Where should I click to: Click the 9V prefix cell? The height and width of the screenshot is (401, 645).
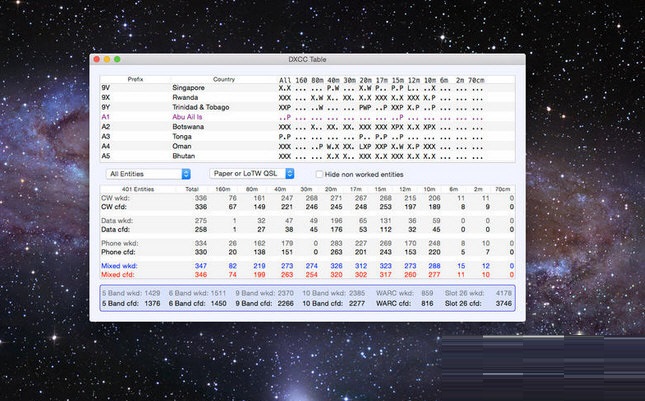[106, 88]
